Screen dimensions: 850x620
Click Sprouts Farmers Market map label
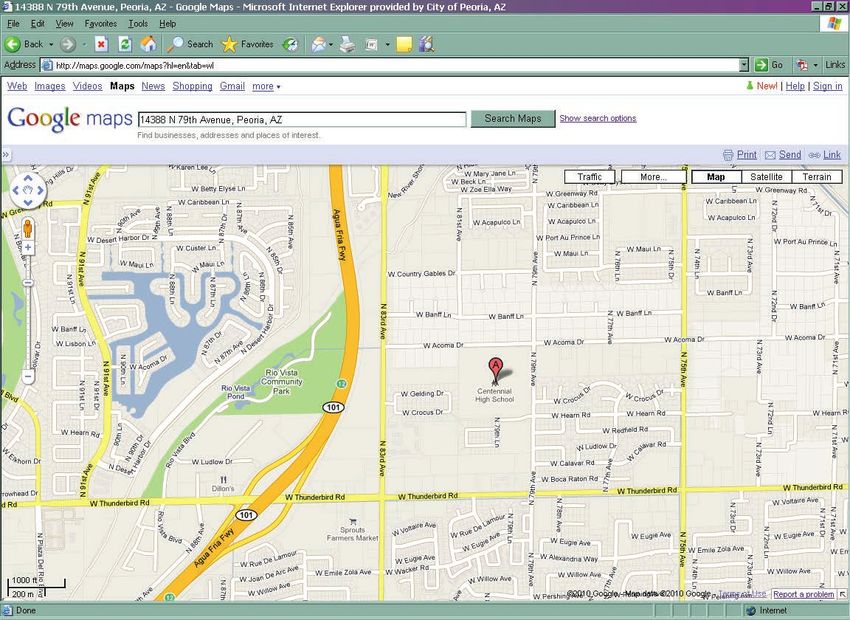pos(352,534)
